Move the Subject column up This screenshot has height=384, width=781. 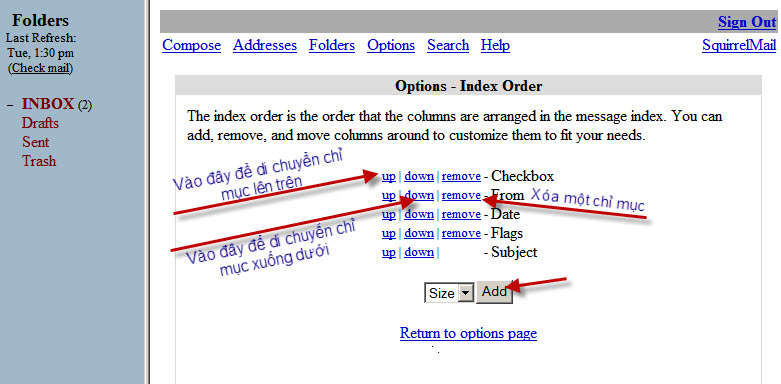click(x=389, y=252)
